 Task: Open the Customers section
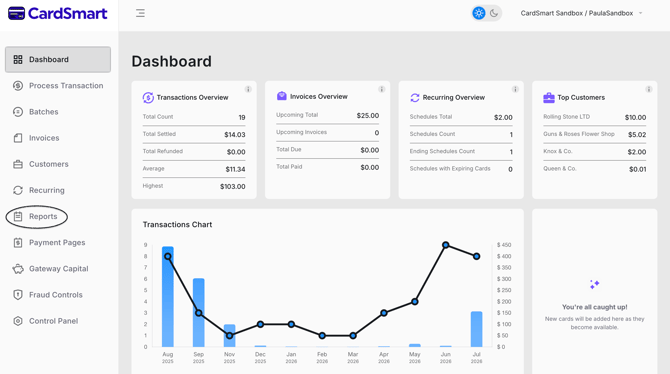pos(58,164)
